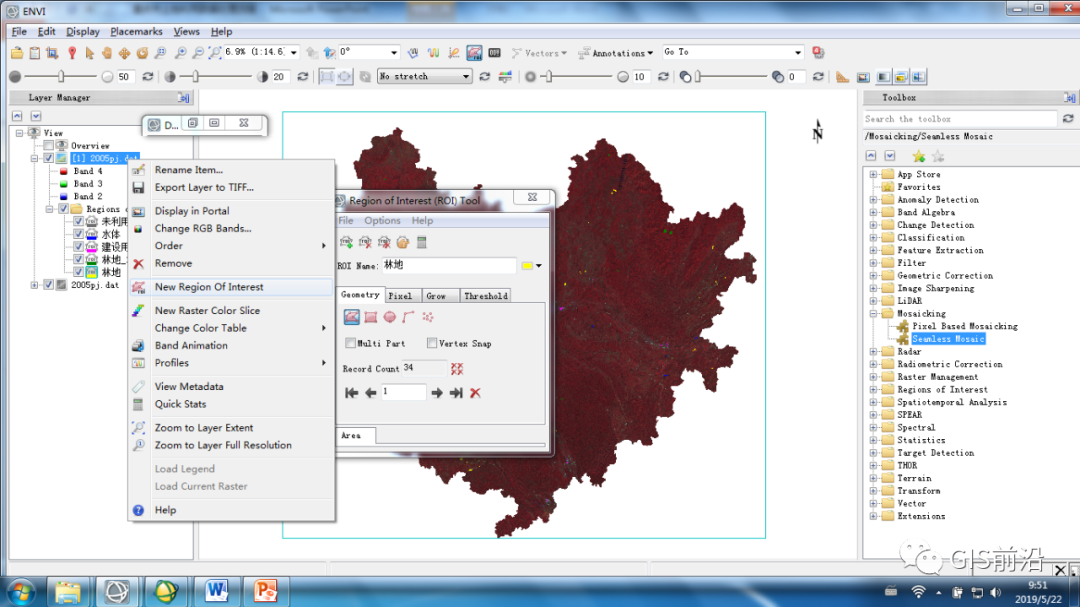Image resolution: width=1080 pixels, height=607 pixels.
Task: Select Pixel Based Mosaicking in Toolbox
Action: tap(965, 327)
